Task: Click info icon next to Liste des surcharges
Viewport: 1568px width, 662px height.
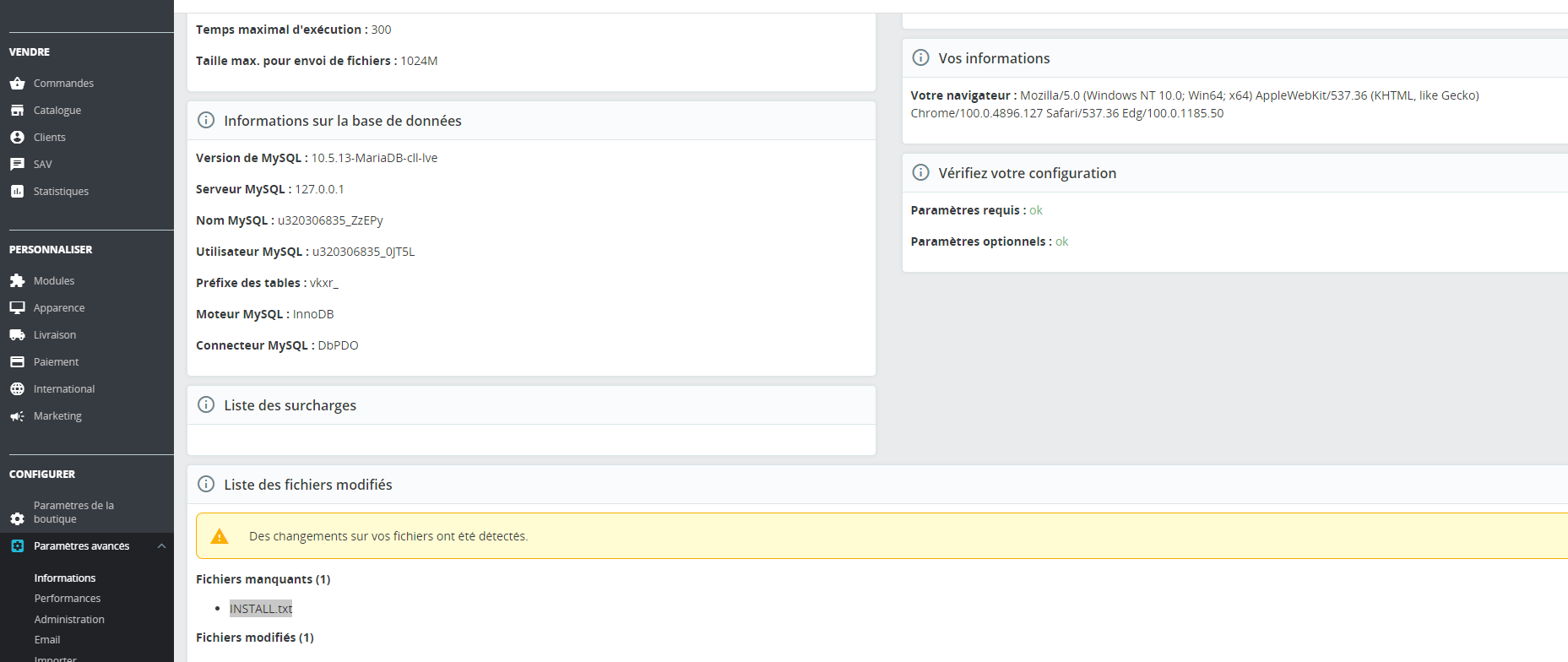Action: 206,404
